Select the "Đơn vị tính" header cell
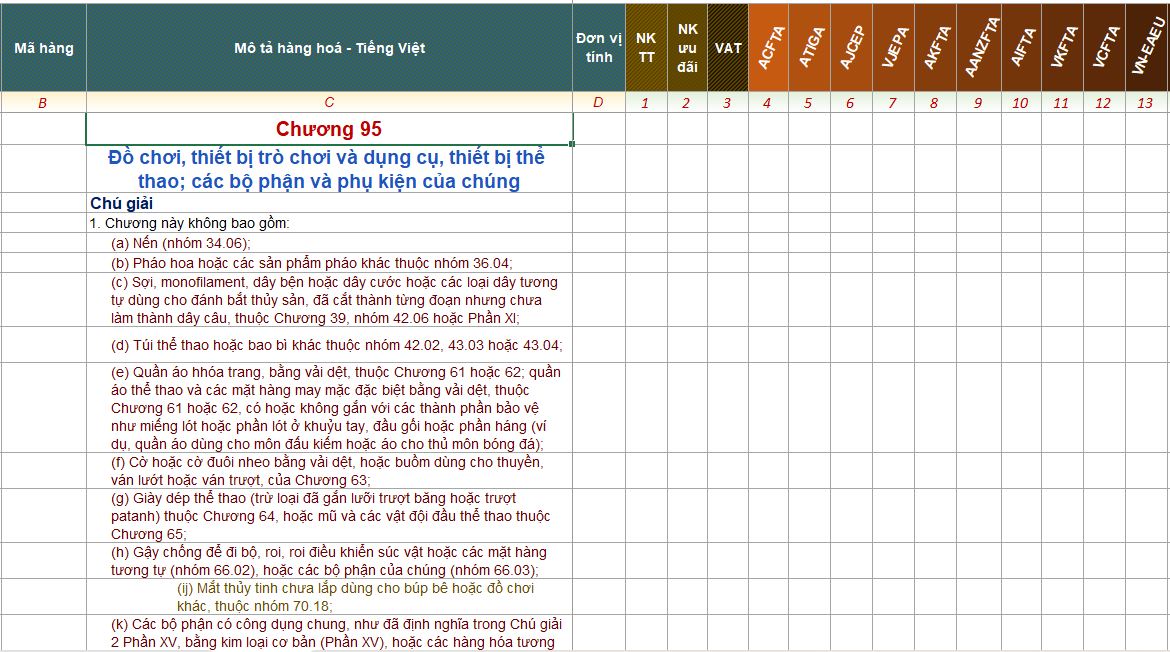 (599, 47)
